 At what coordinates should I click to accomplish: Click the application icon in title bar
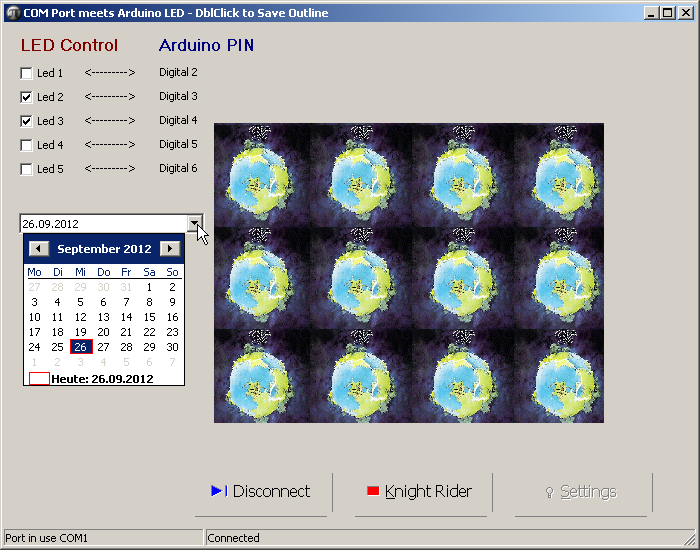(13, 12)
